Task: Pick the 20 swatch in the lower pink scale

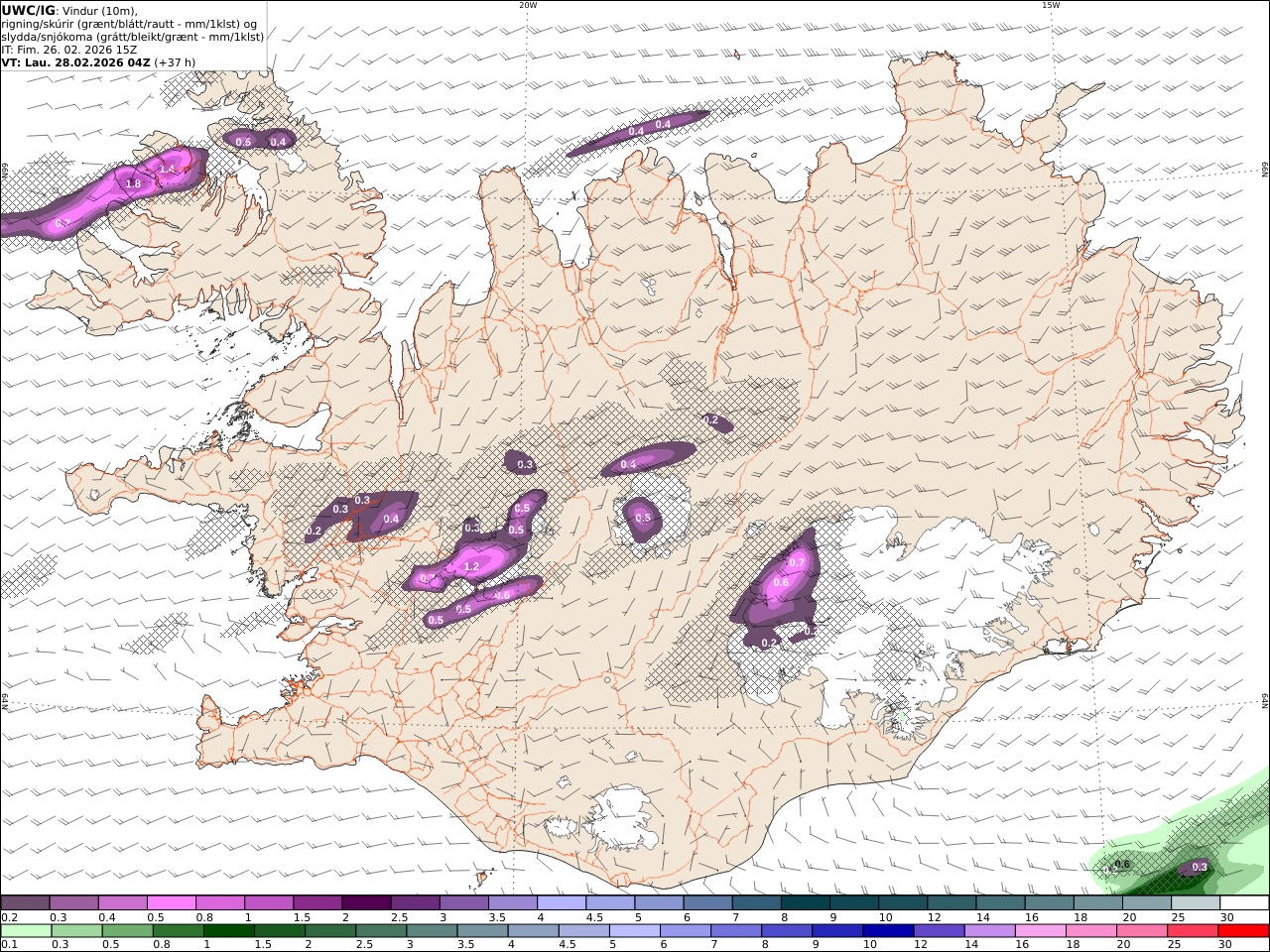Action: point(1141,930)
